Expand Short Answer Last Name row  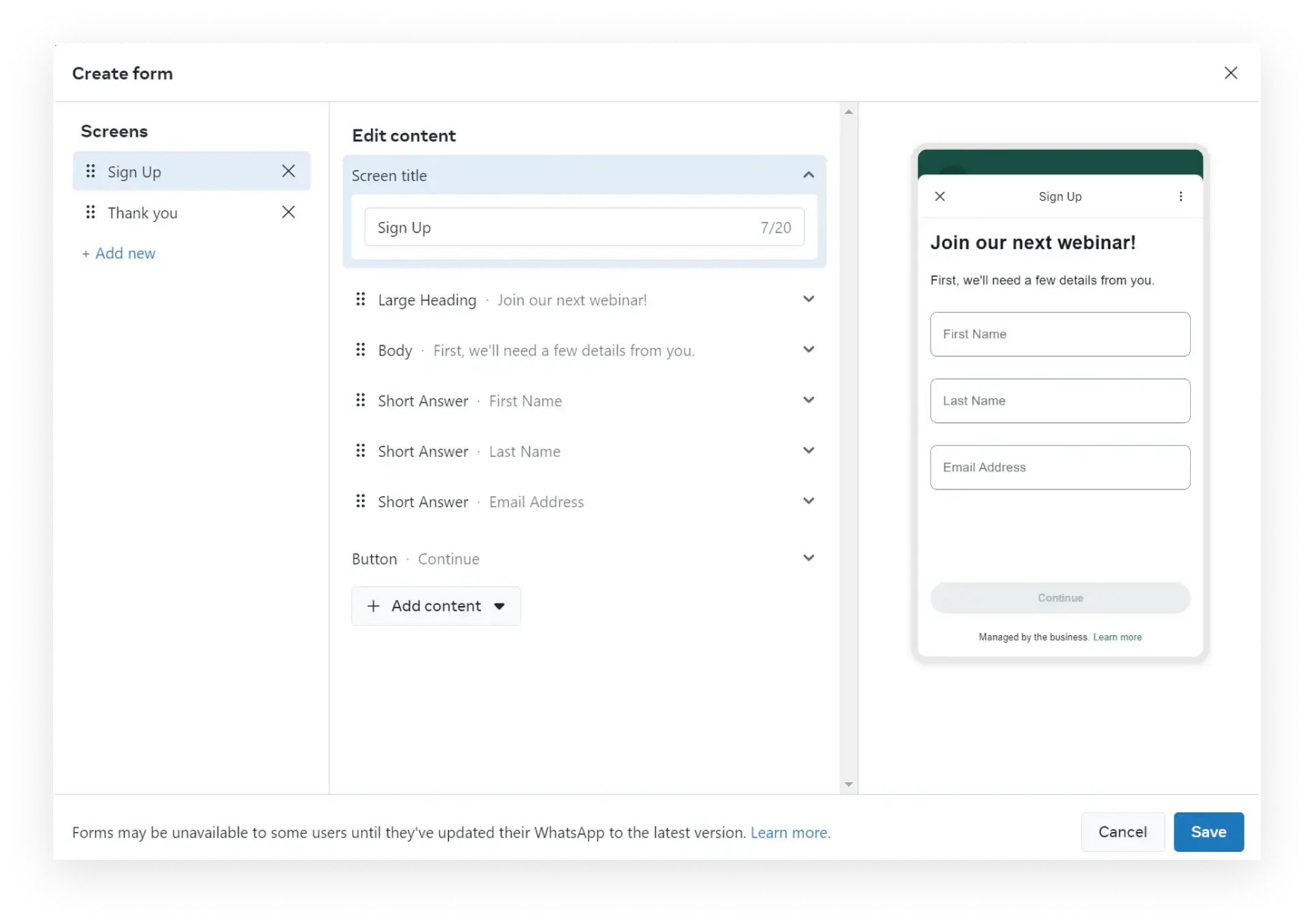(808, 451)
